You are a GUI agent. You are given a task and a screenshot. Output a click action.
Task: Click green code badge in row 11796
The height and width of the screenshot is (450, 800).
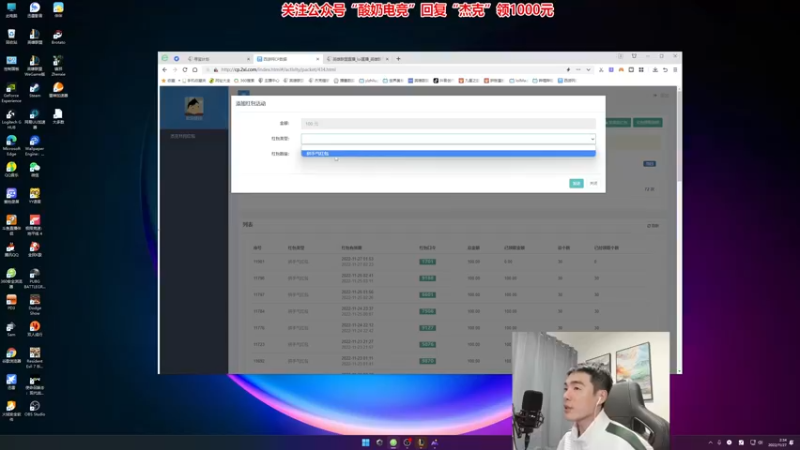pos(428,278)
